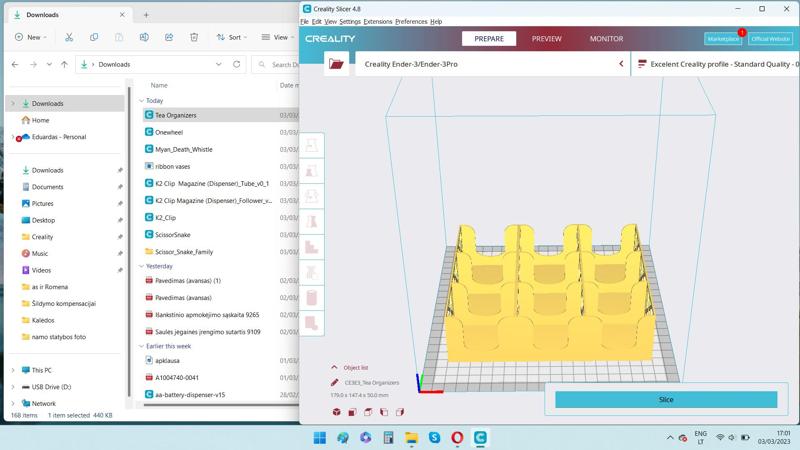Image resolution: width=800 pixels, height=450 pixels.
Task: Switch to front view icon
Action: pos(353,412)
